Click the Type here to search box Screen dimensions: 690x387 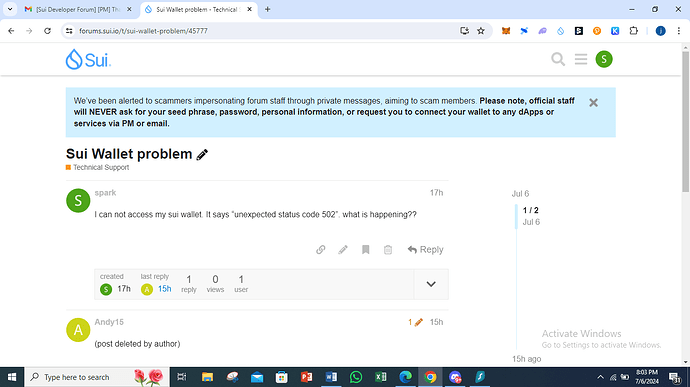[x=97, y=377]
